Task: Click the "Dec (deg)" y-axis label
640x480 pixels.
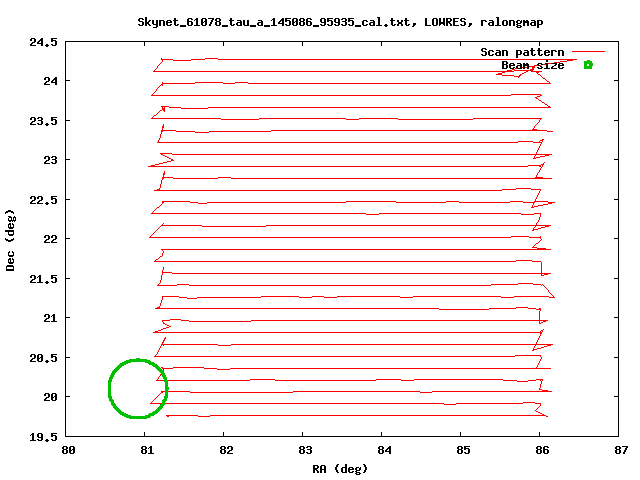Action: coord(11,239)
